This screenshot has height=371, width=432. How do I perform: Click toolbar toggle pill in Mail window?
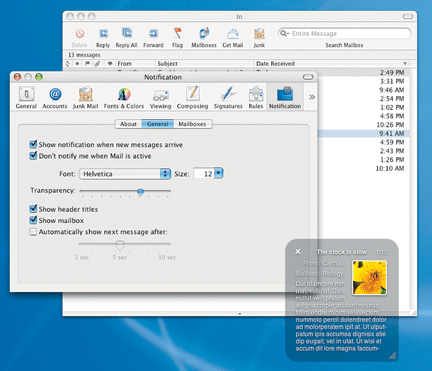pos(408,16)
